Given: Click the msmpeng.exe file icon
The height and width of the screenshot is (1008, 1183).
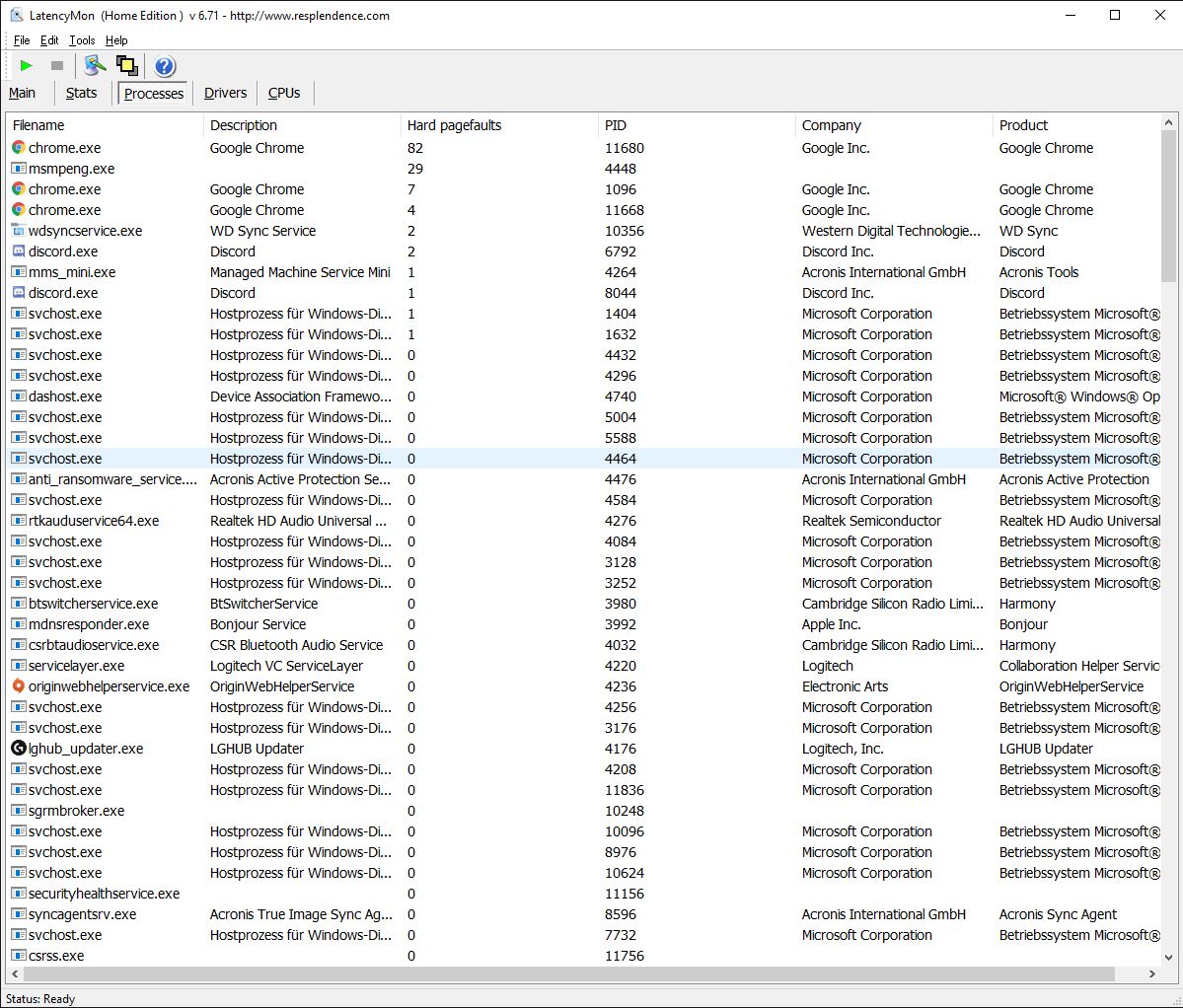Looking at the screenshot, I should (19, 169).
